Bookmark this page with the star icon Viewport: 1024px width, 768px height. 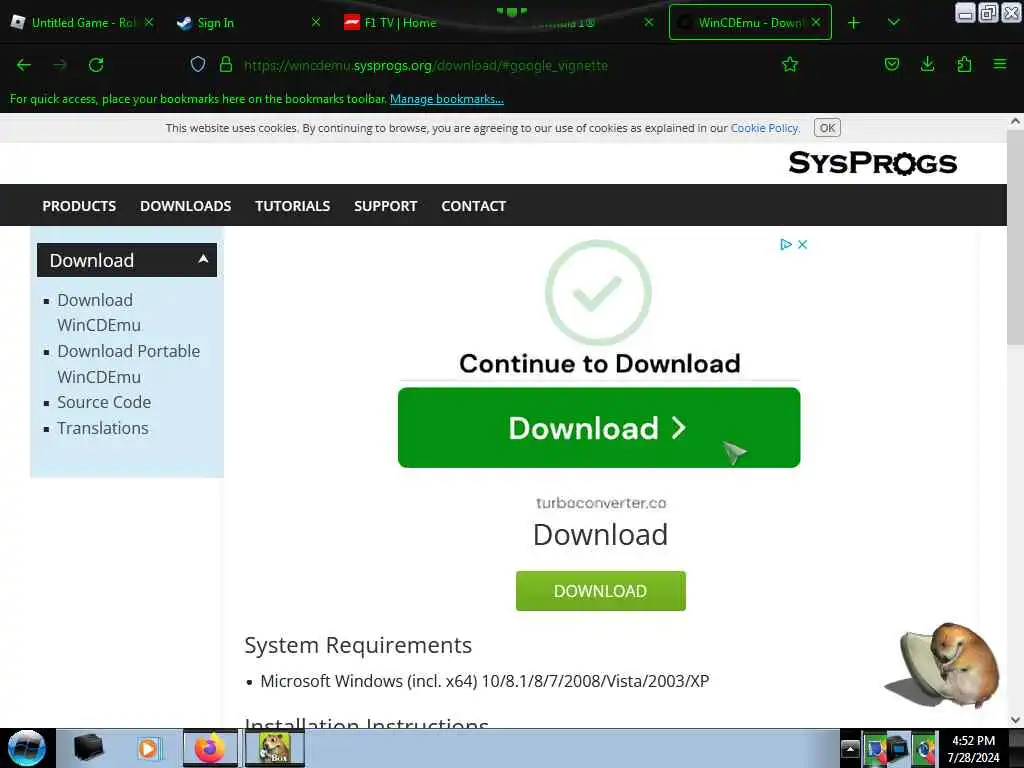pos(790,64)
